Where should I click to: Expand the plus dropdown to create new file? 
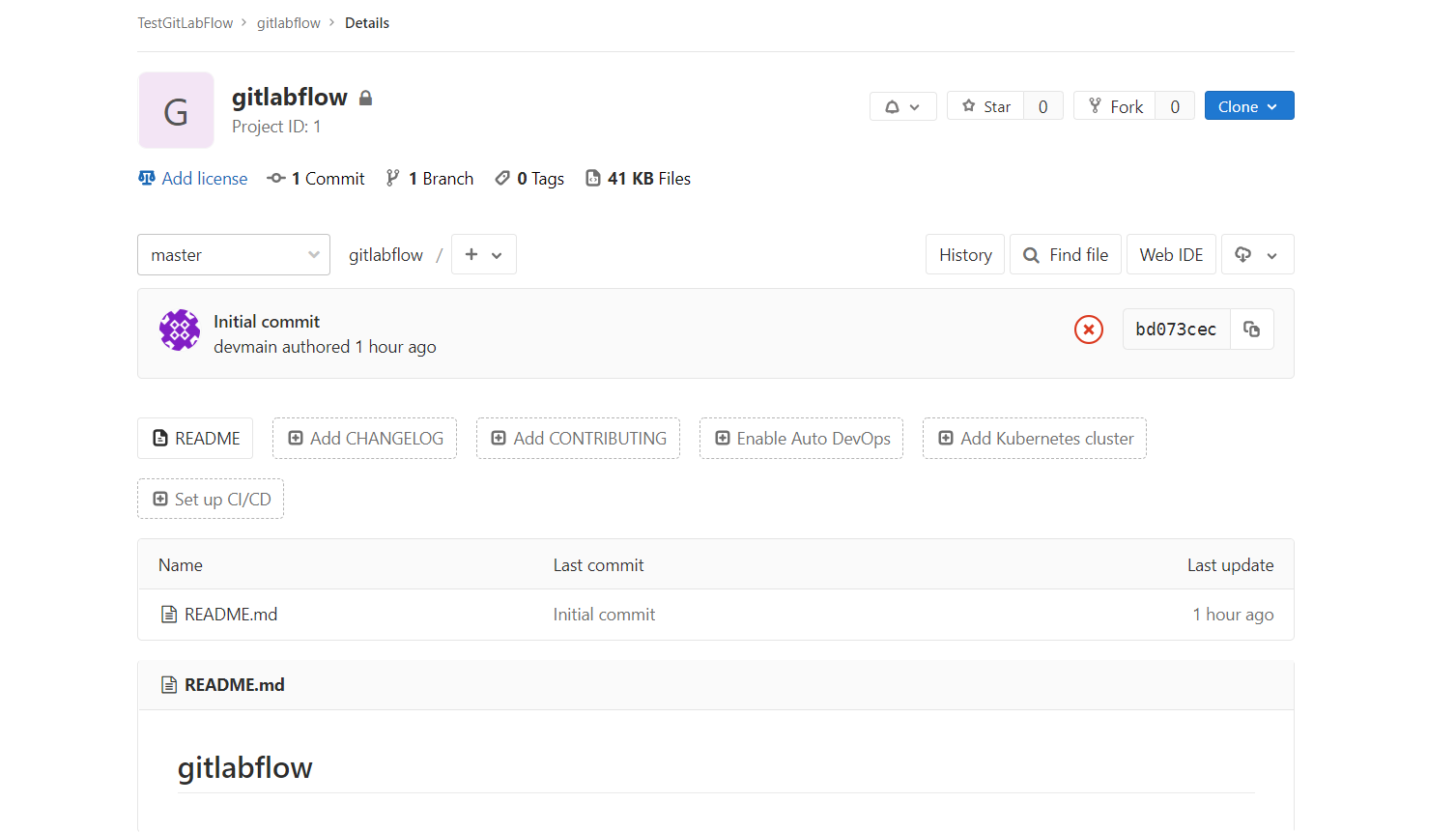(483, 254)
